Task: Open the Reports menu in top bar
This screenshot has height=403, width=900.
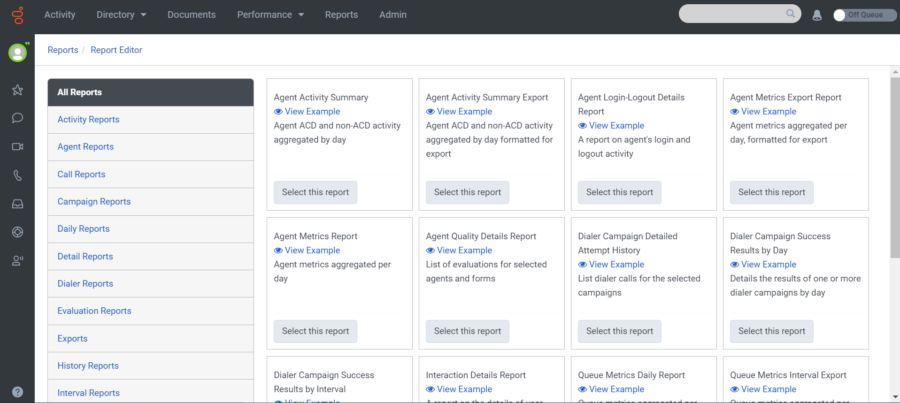Action: (x=342, y=15)
